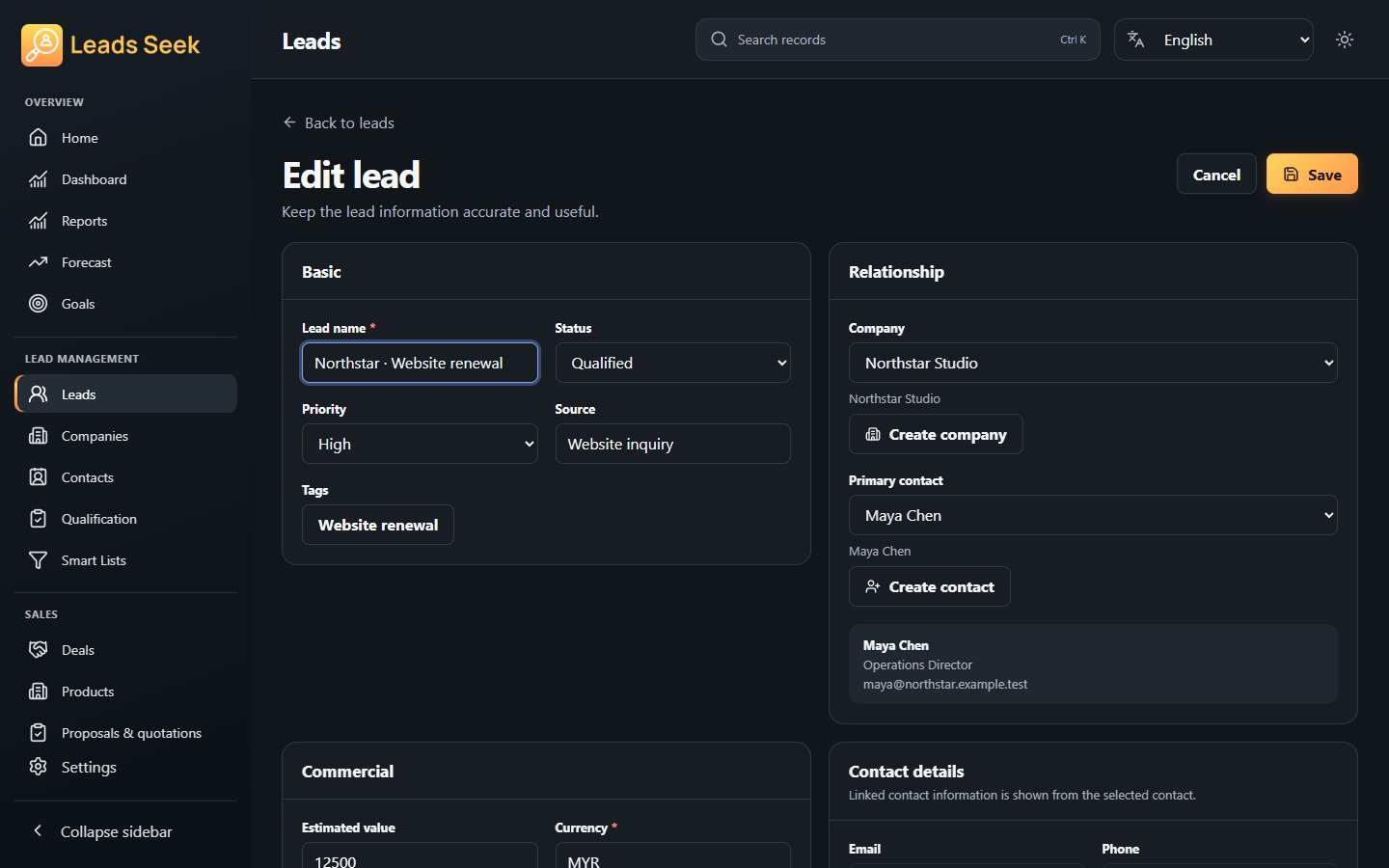Open the Settings gear icon
Screen dimensions: 1389x868
click(x=38, y=767)
